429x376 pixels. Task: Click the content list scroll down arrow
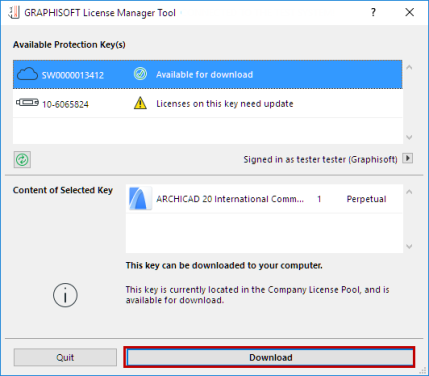pos(409,246)
